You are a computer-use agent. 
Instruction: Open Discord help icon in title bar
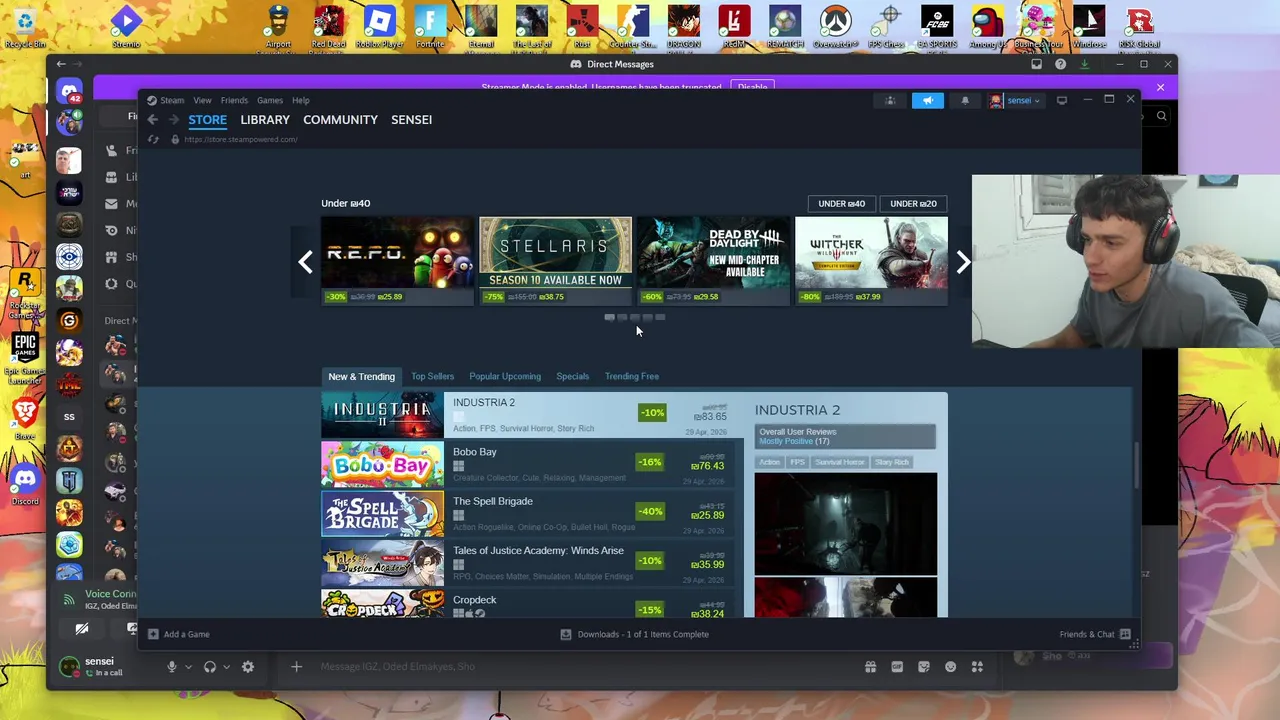pyautogui.click(x=1060, y=64)
